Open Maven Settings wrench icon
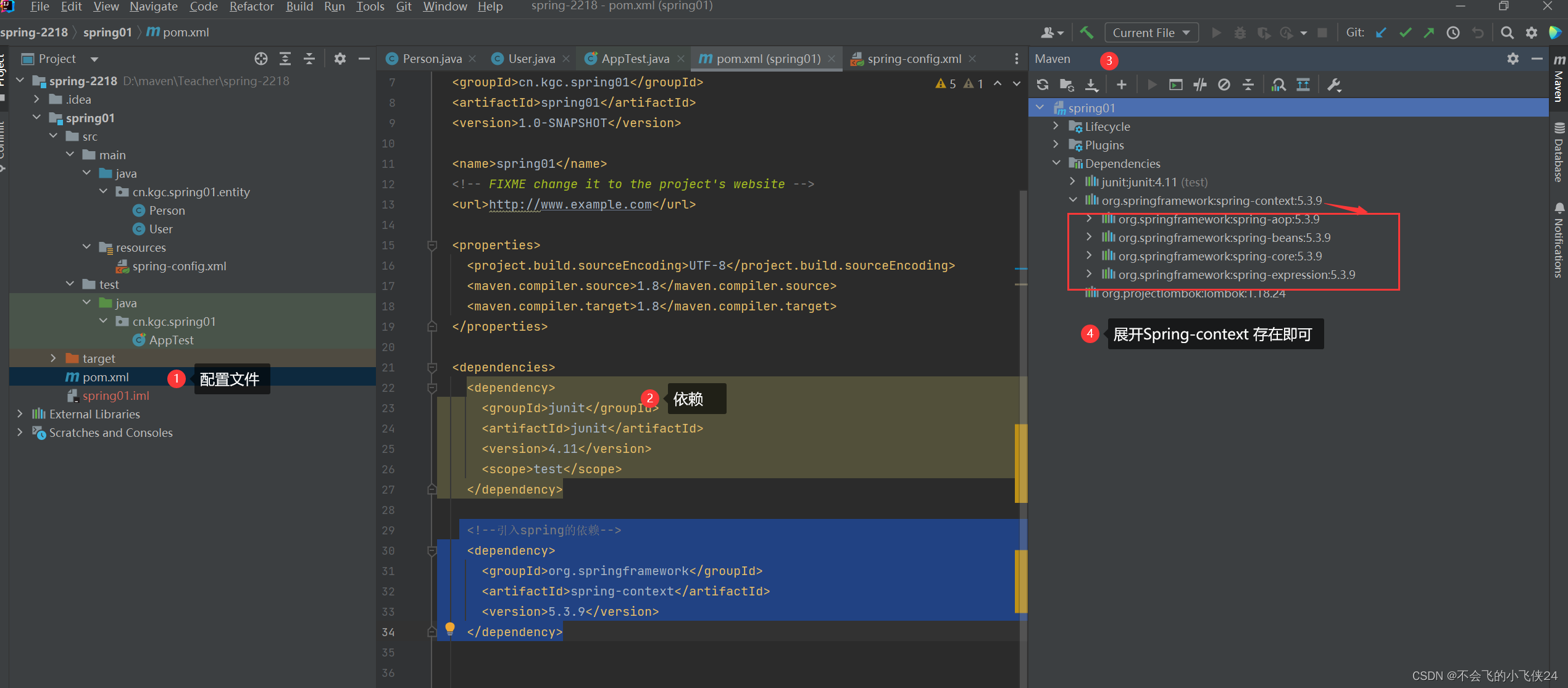 click(1334, 85)
